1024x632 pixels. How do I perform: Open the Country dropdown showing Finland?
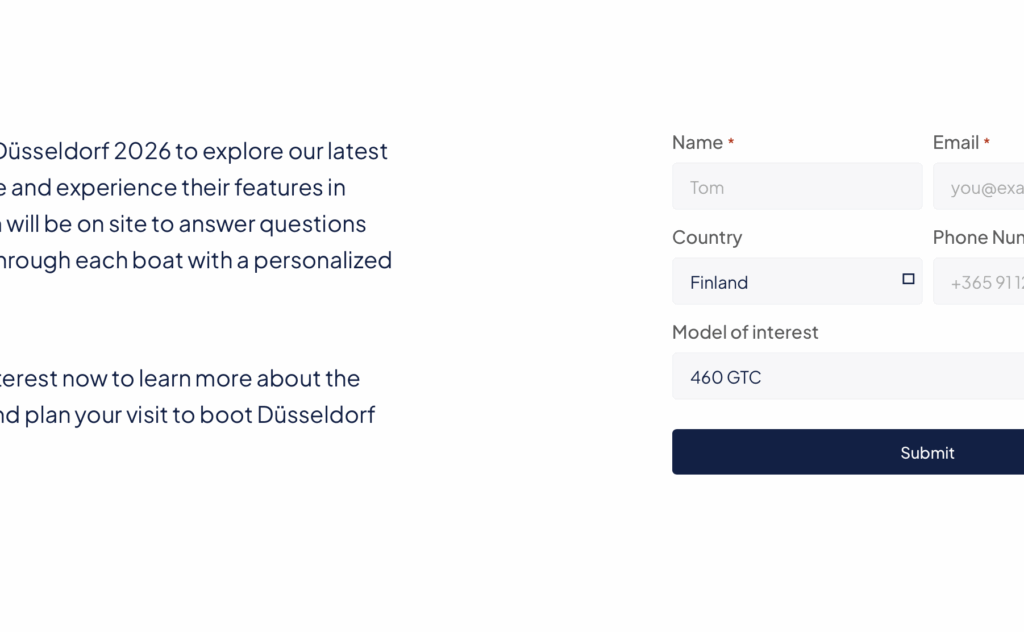click(796, 282)
